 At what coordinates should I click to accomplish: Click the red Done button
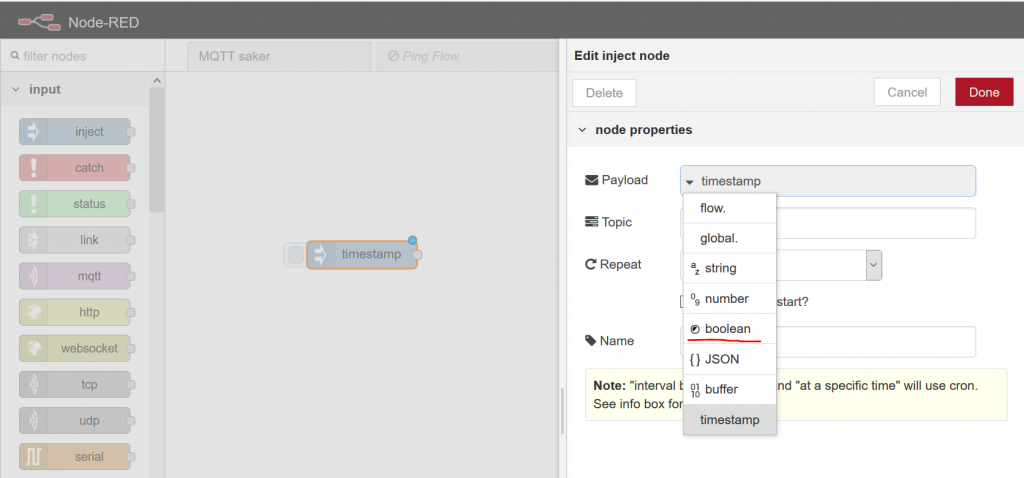(984, 92)
